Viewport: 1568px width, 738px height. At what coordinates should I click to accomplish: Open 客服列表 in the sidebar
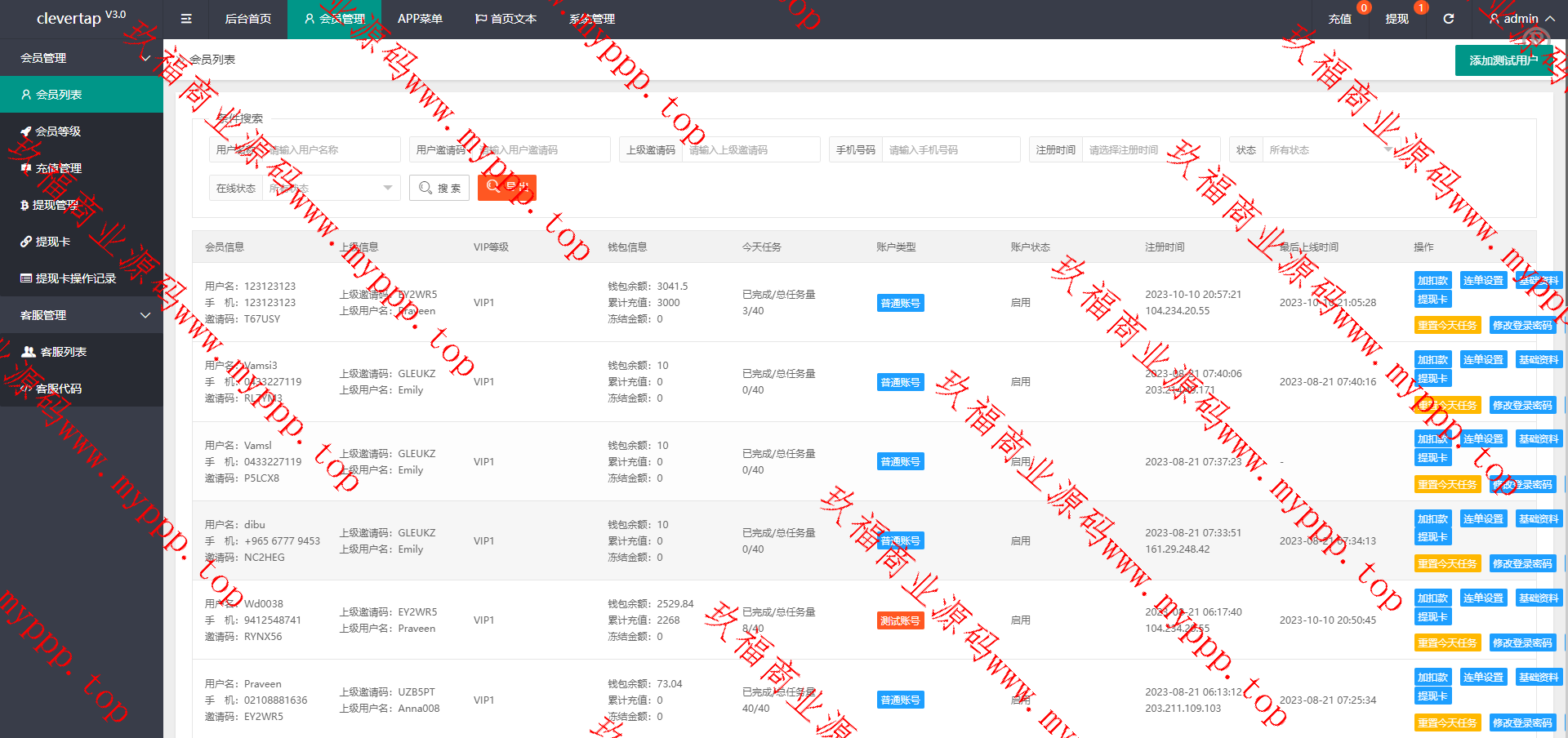63,352
